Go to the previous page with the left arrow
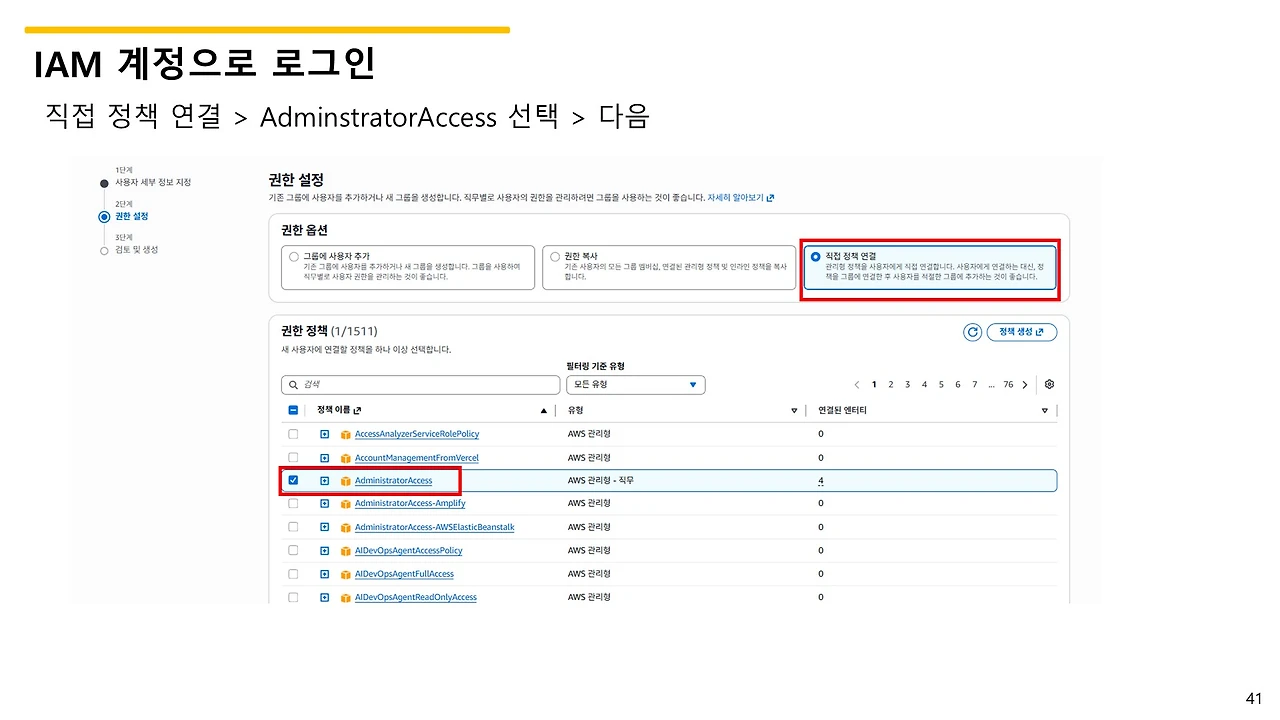Image resolution: width=1280 pixels, height=720 pixels. tap(857, 385)
